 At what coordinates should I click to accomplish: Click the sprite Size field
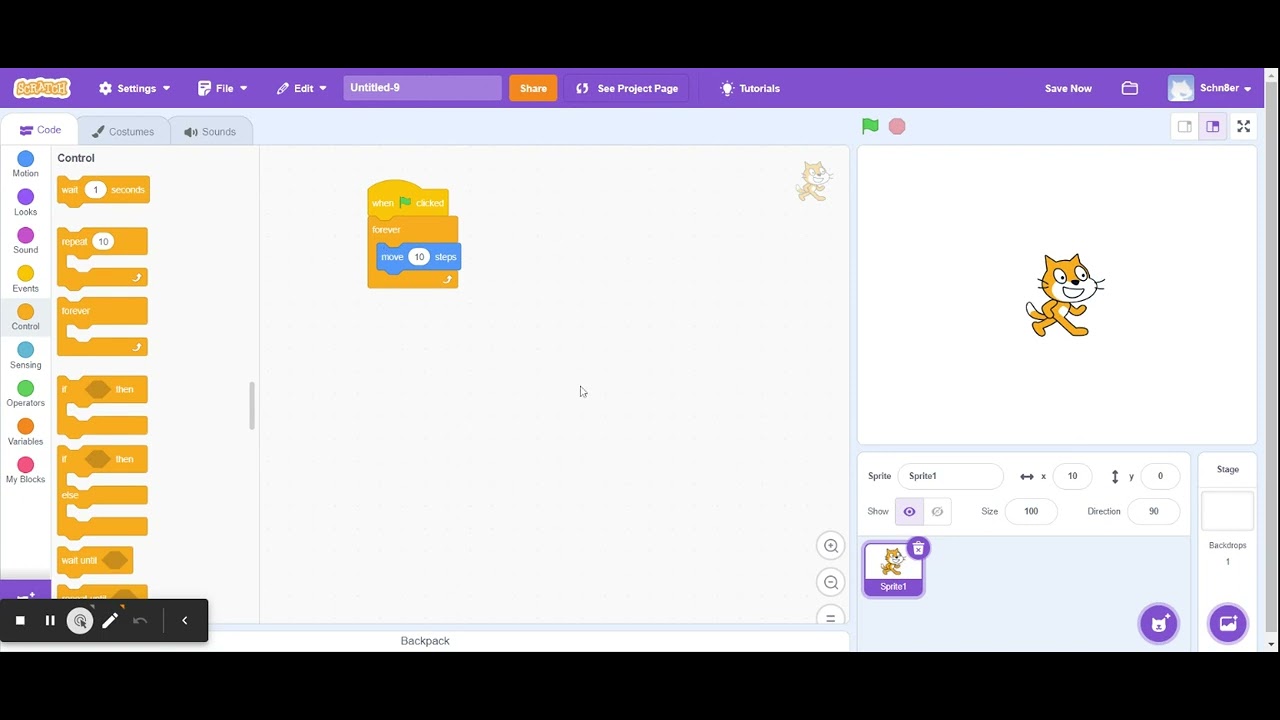1030,511
